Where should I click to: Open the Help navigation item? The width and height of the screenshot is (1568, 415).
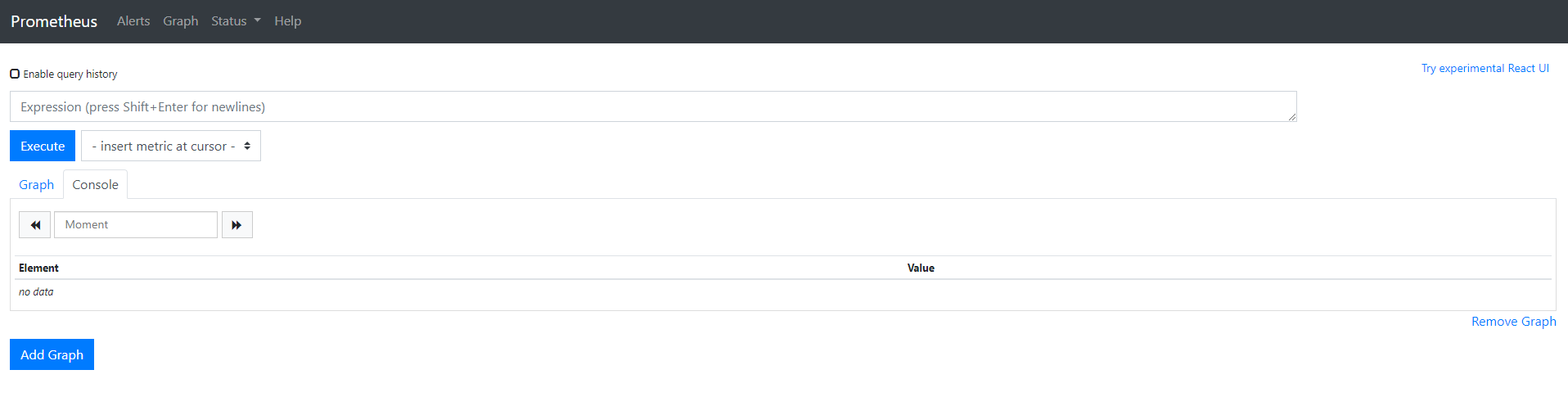(287, 21)
